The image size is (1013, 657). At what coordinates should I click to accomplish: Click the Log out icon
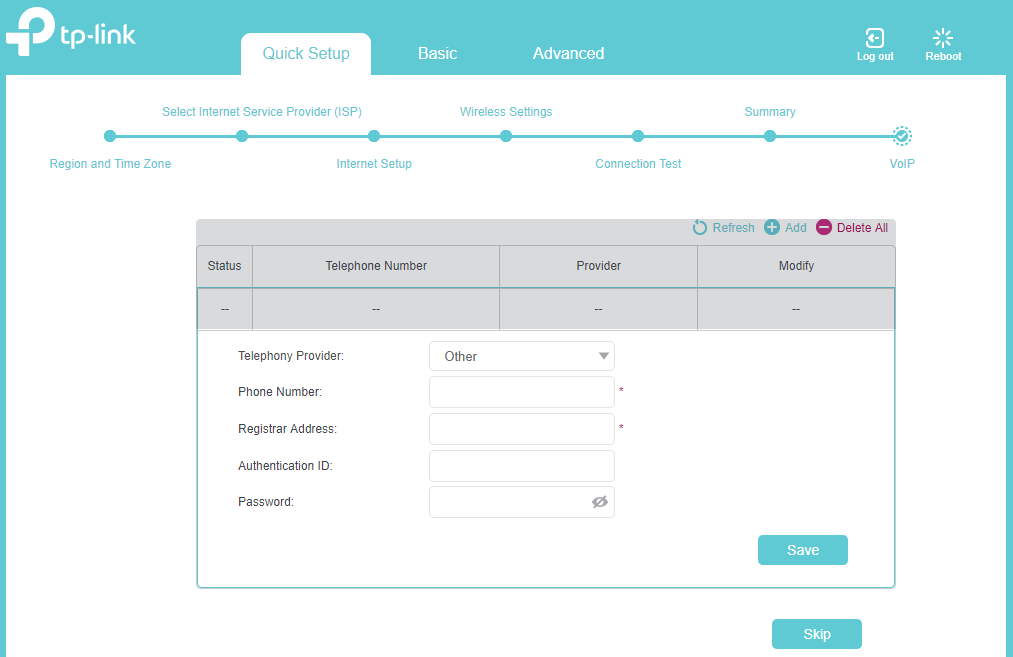tap(874, 39)
